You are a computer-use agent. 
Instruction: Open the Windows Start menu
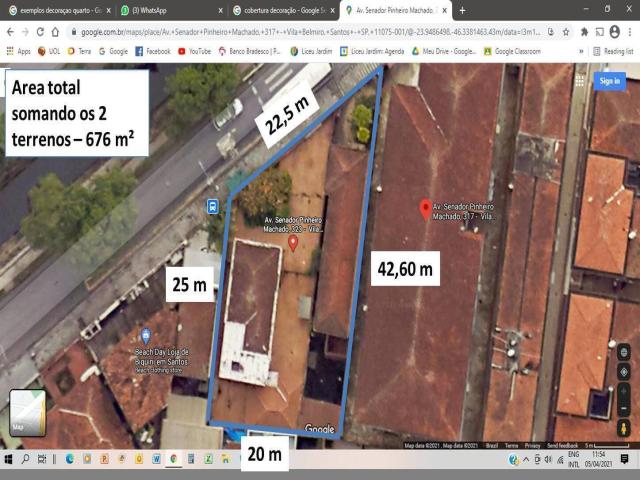(x=9, y=459)
